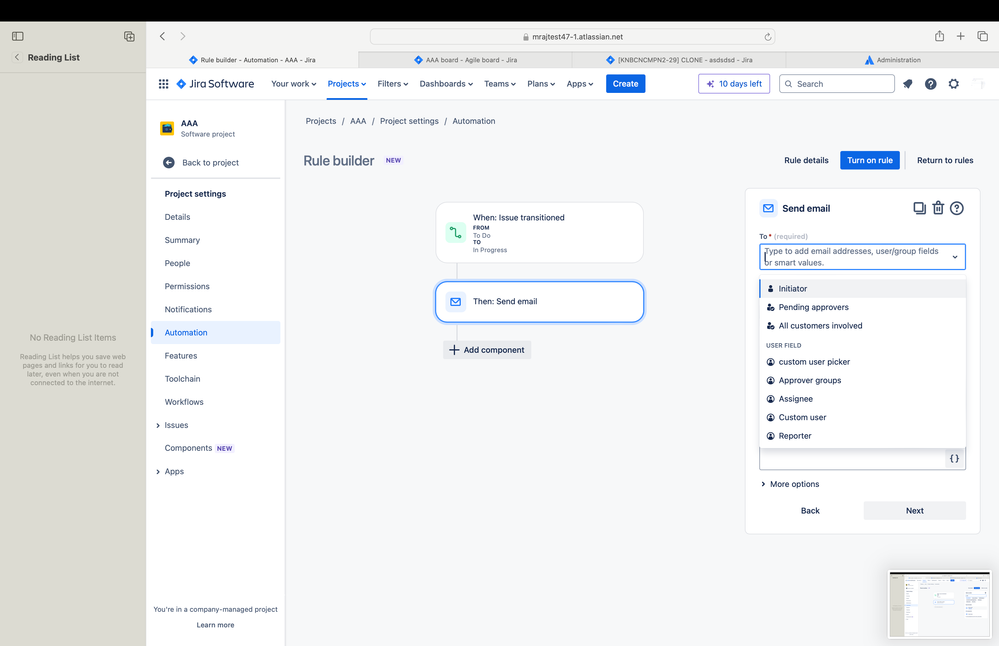This screenshot has width=999, height=646.
Task: Click the 10 days left trial button
Action: tap(734, 84)
